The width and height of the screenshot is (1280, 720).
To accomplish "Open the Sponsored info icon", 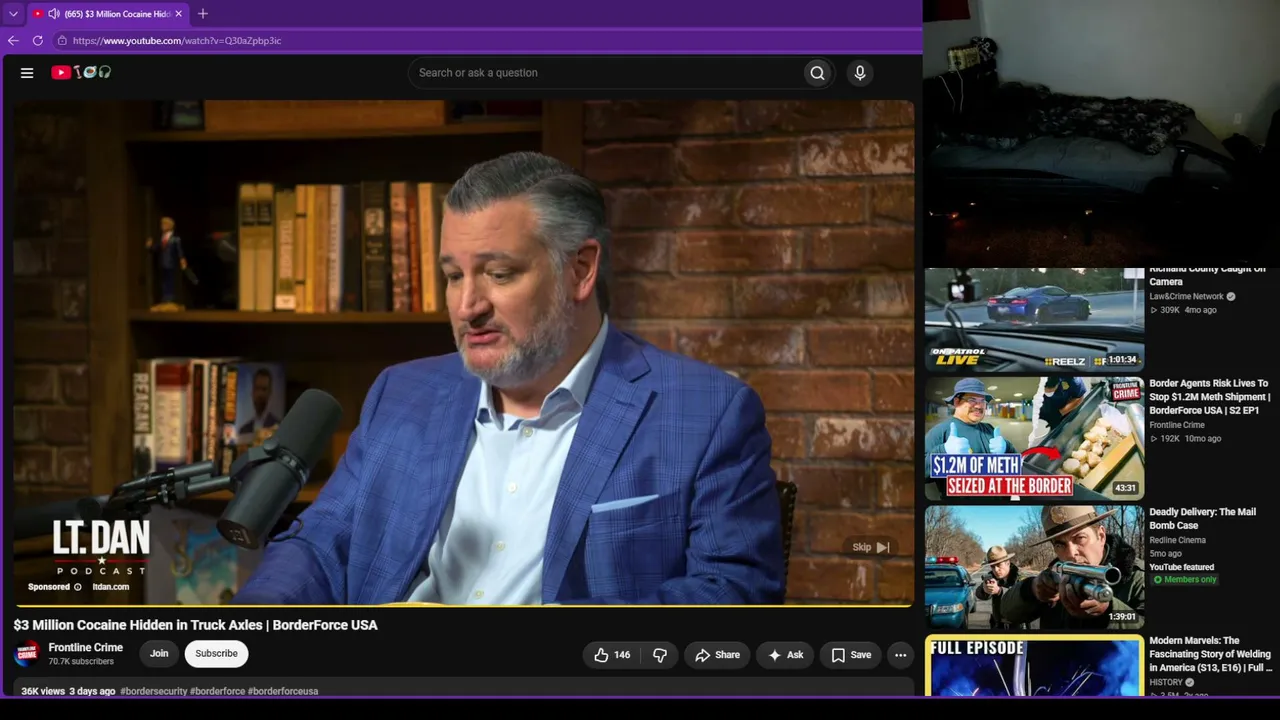I will [x=78, y=587].
